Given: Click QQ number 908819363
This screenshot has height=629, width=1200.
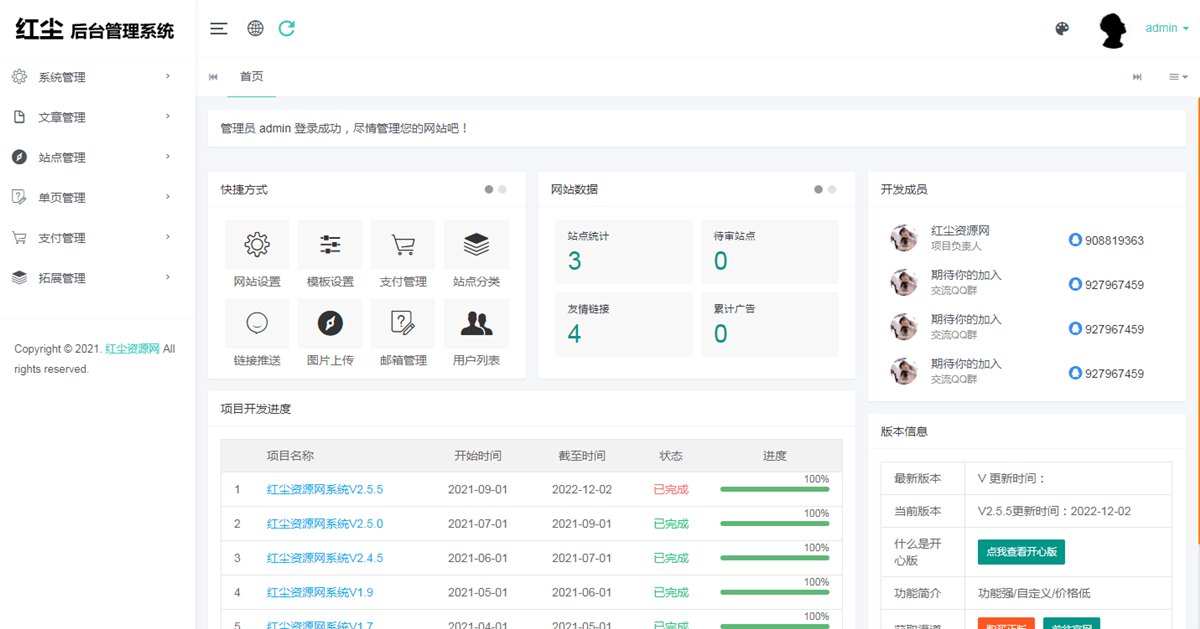Looking at the screenshot, I should pos(1114,241).
